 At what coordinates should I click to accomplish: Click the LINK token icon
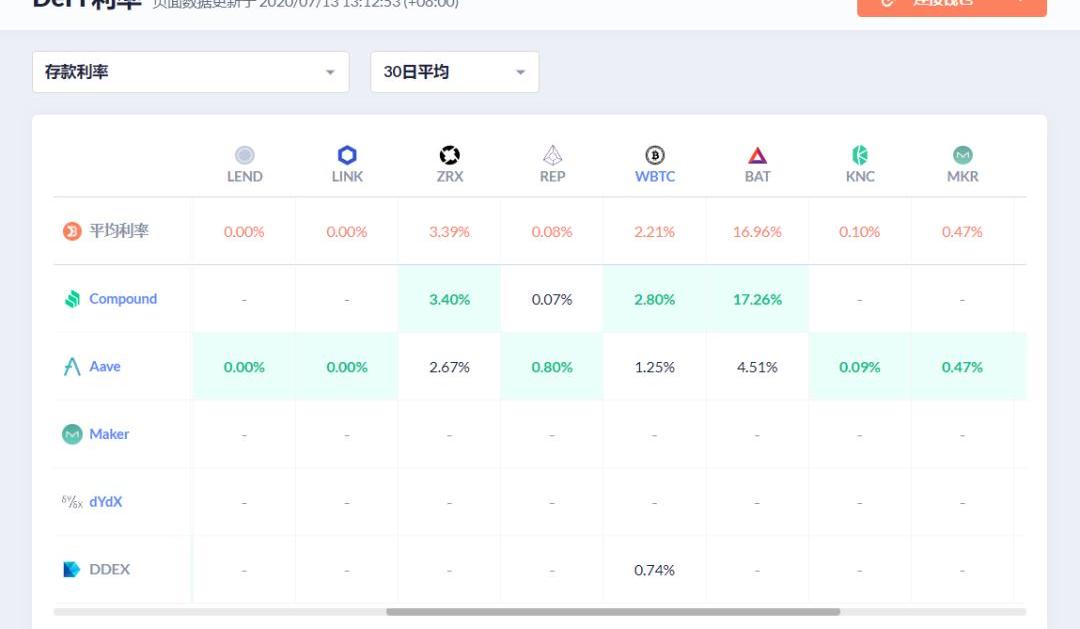click(347, 155)
